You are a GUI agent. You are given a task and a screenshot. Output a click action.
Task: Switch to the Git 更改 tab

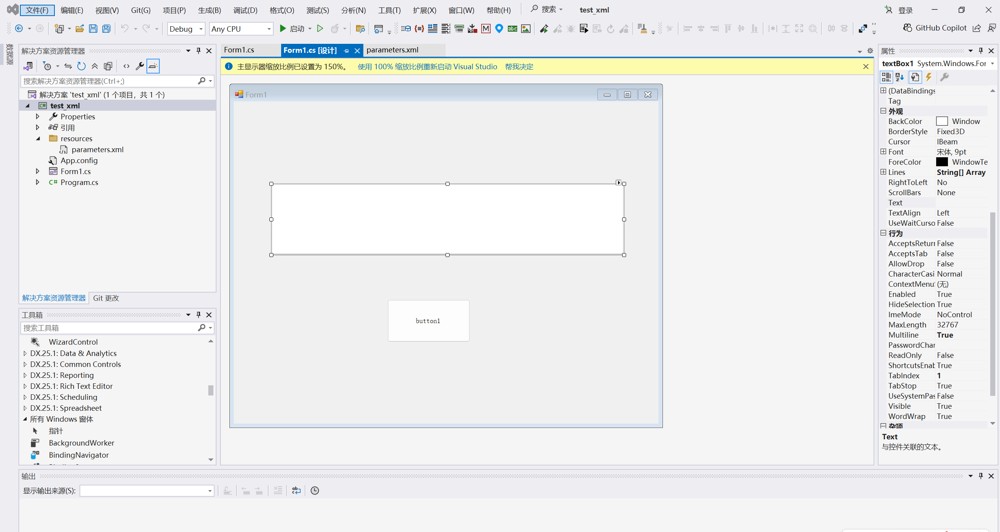tap(106, 298)
